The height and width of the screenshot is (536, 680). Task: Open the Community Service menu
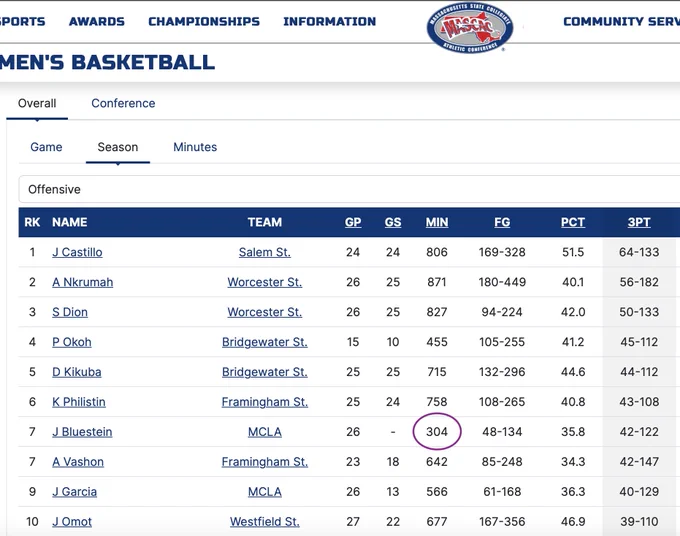coord(621,21)
